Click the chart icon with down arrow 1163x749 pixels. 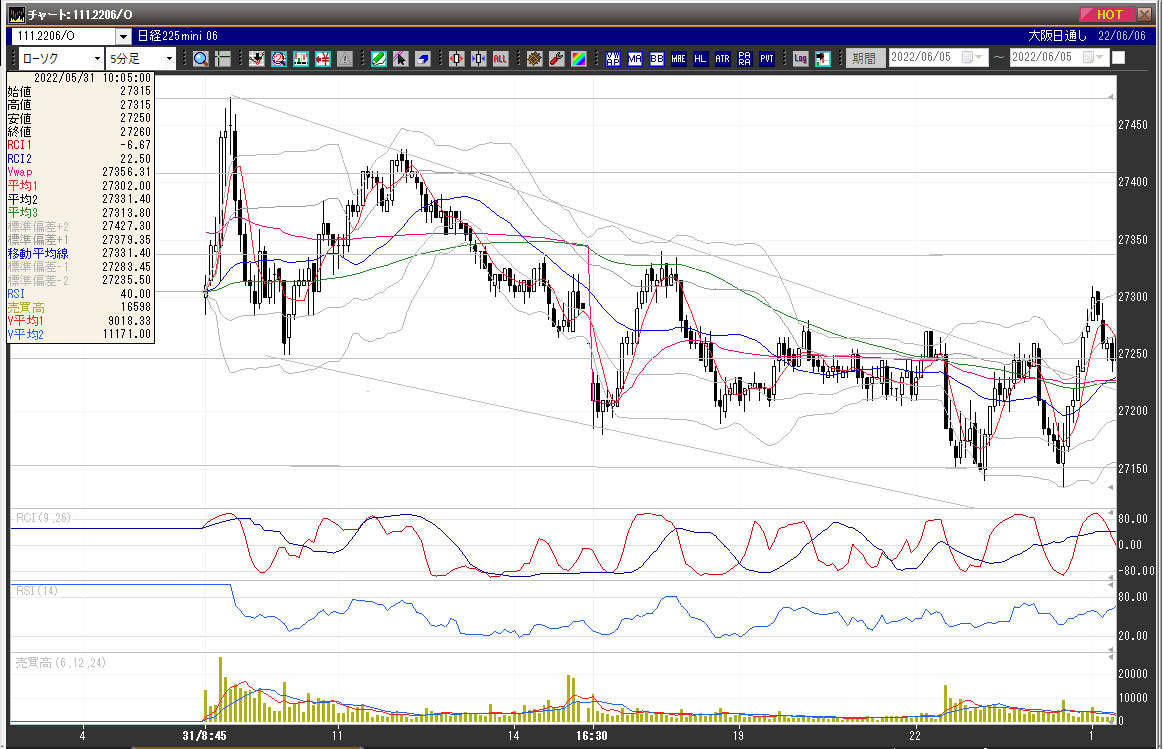click(x=257, y=59)
